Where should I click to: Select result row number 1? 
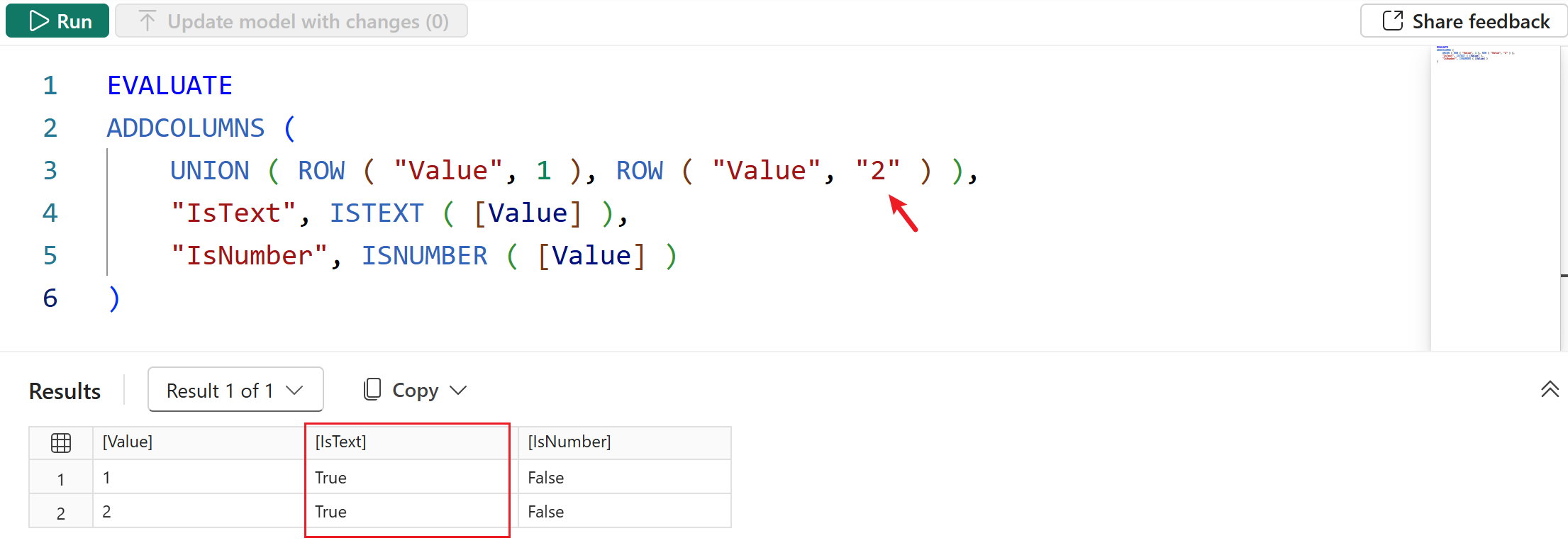61,480
